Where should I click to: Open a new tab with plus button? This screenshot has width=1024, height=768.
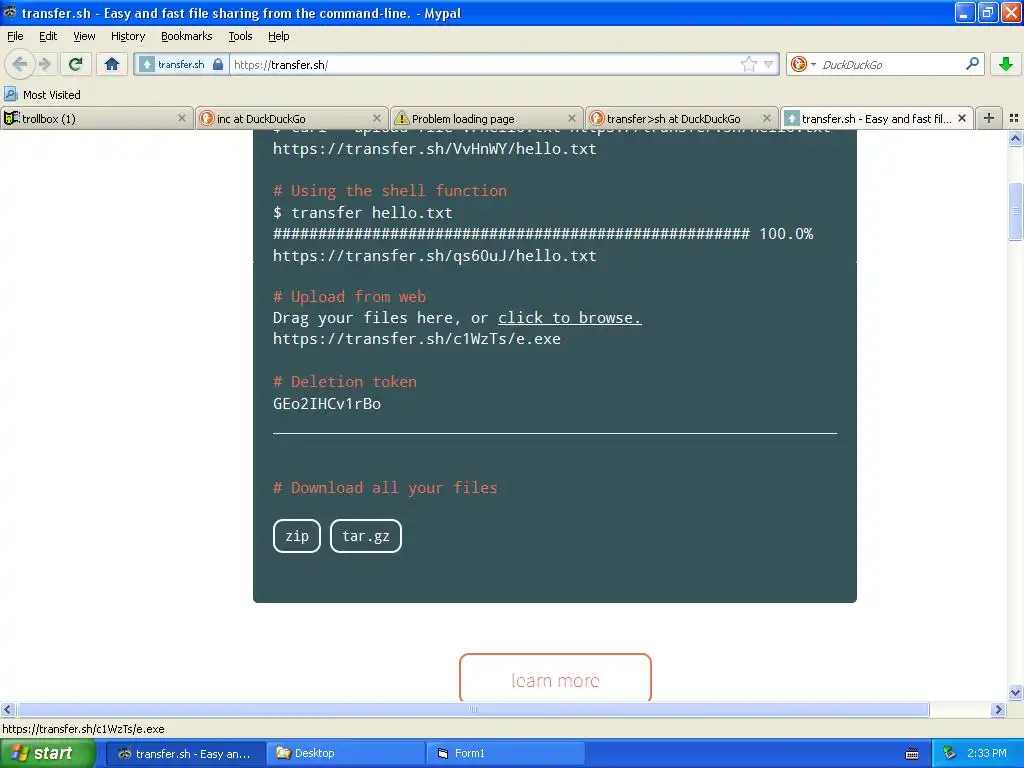tap(988, 118)
